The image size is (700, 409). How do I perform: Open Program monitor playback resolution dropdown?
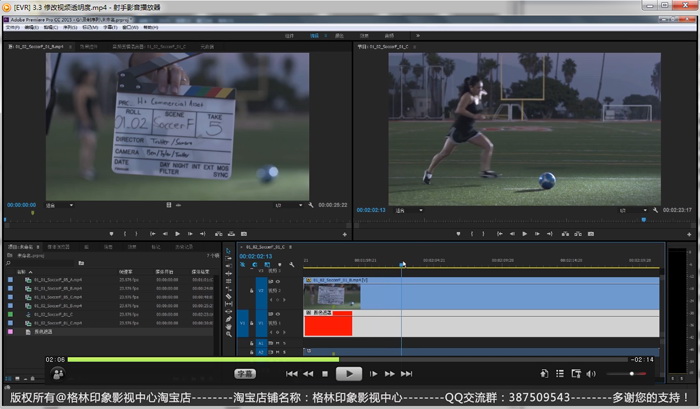633,210
